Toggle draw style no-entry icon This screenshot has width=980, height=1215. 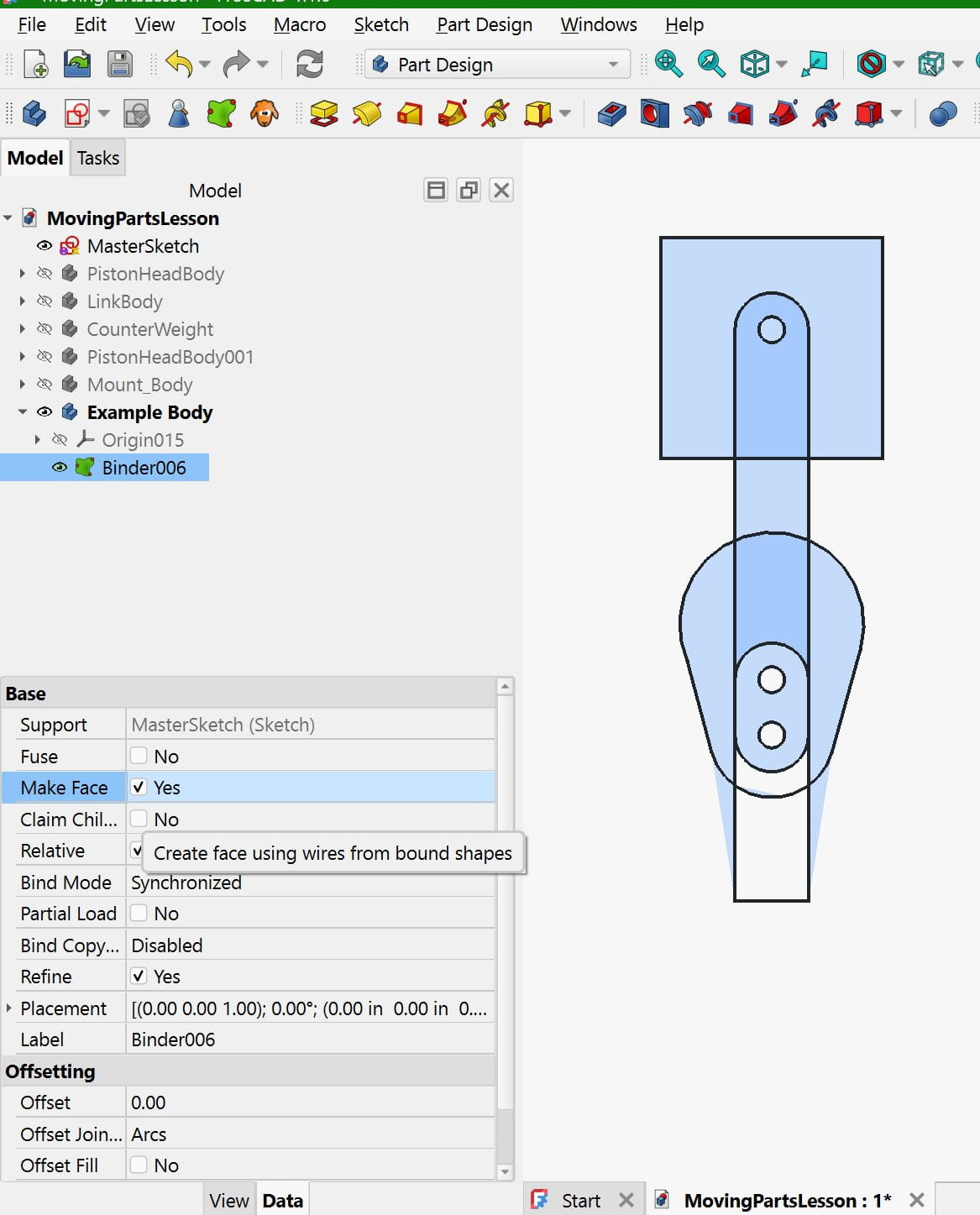pyautogui.click(x=871, y=64)
